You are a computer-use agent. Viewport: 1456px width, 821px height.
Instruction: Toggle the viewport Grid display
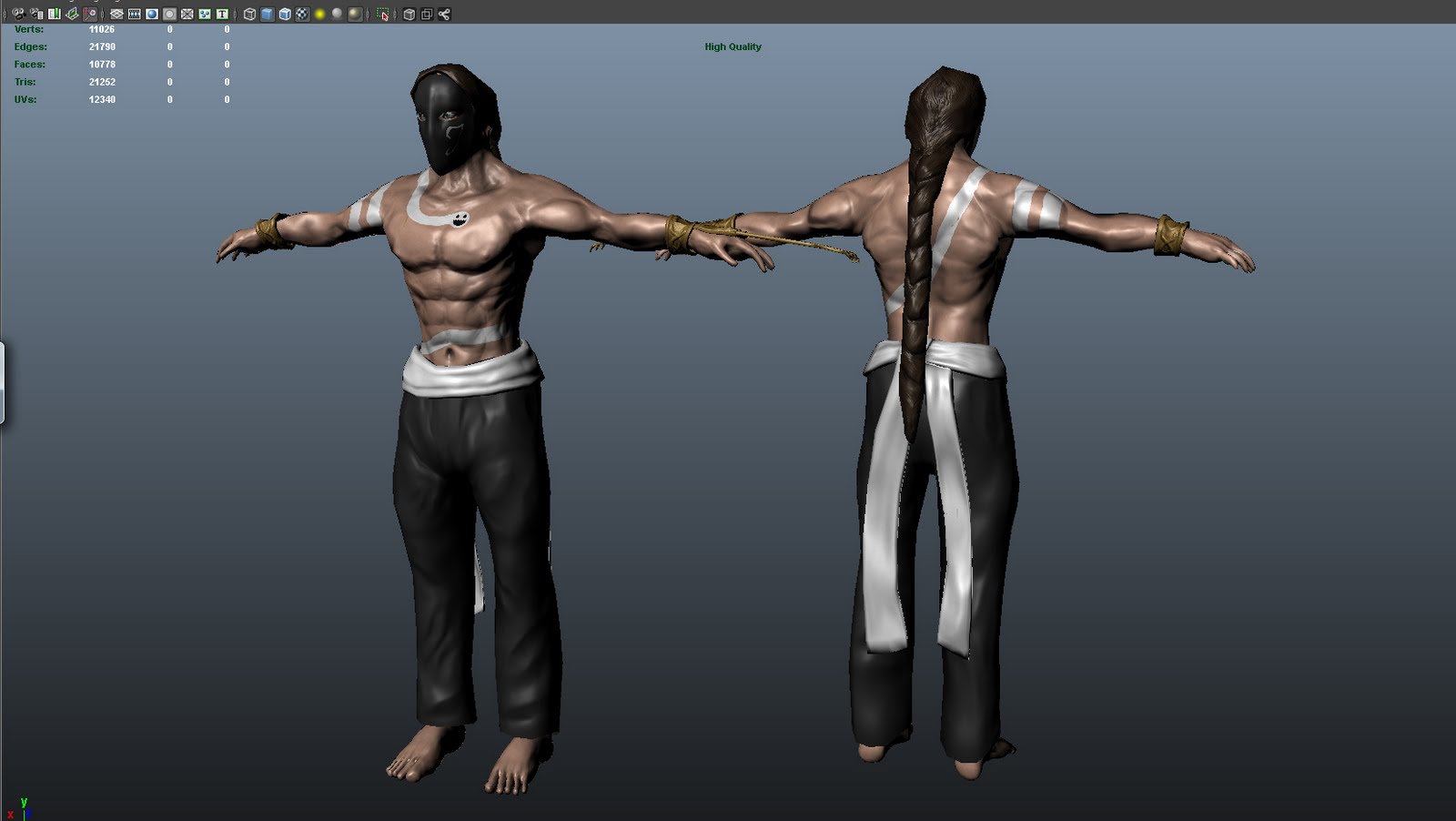click(116, 14)
